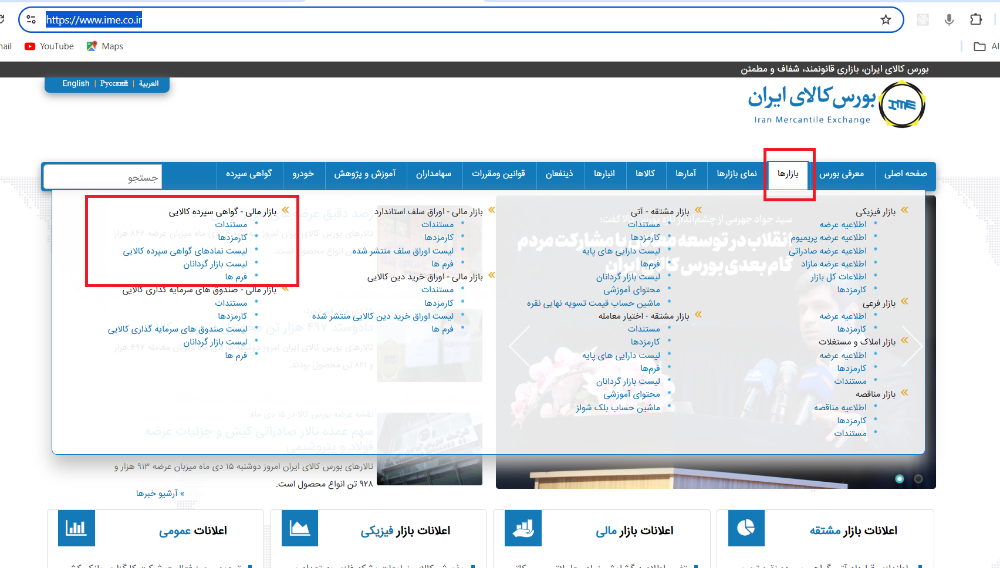
Task: Open بازارها menu item
Action: [788, 174]
